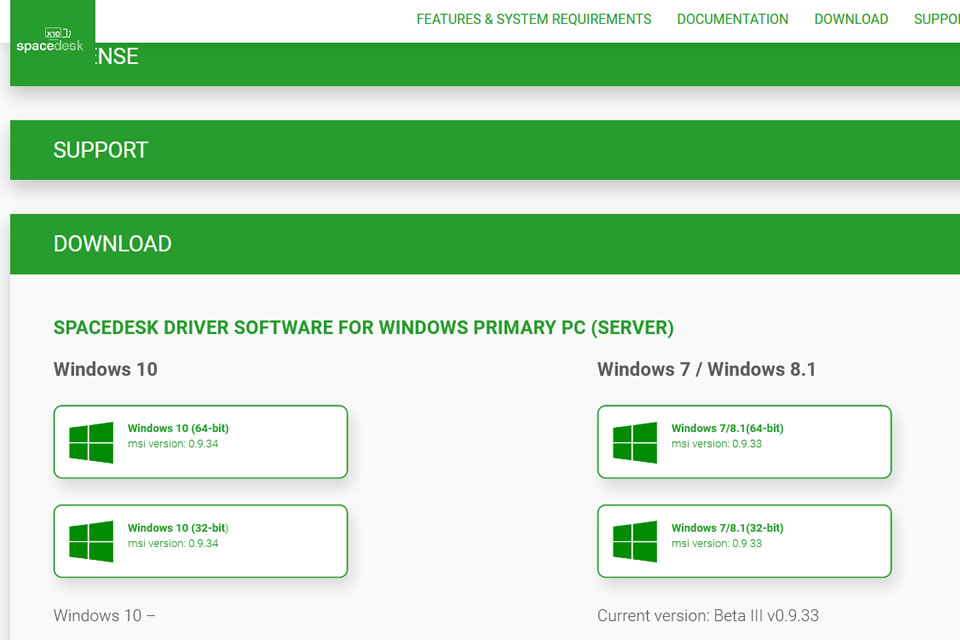The height and width of the screenshot is (640, 960).
Task: Expand the SUPPORT section bar
Action: pyautogui.click(x=485, y=150)
